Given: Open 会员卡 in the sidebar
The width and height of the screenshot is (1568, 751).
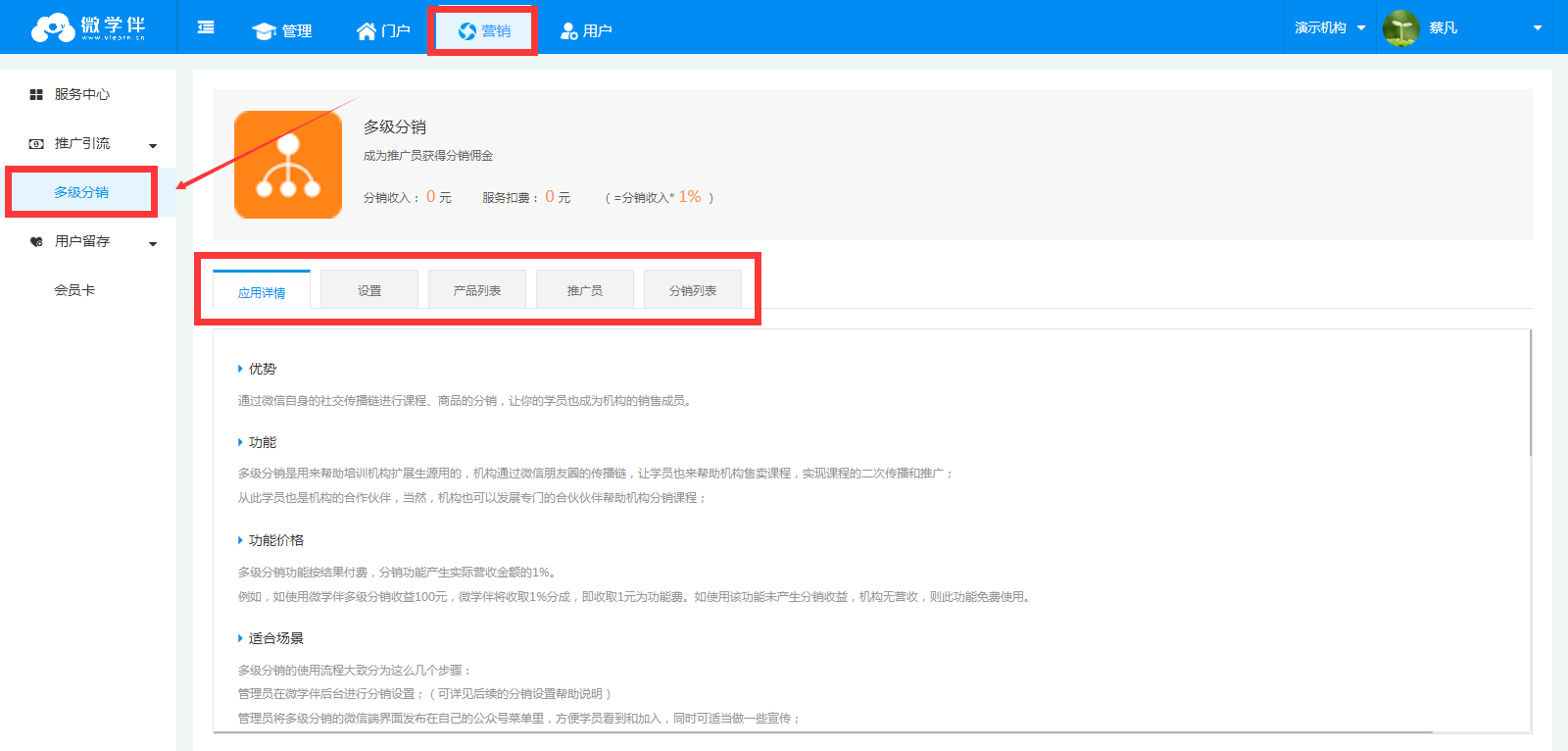Looking at the screenshot, I should click(x=74, y=290).
